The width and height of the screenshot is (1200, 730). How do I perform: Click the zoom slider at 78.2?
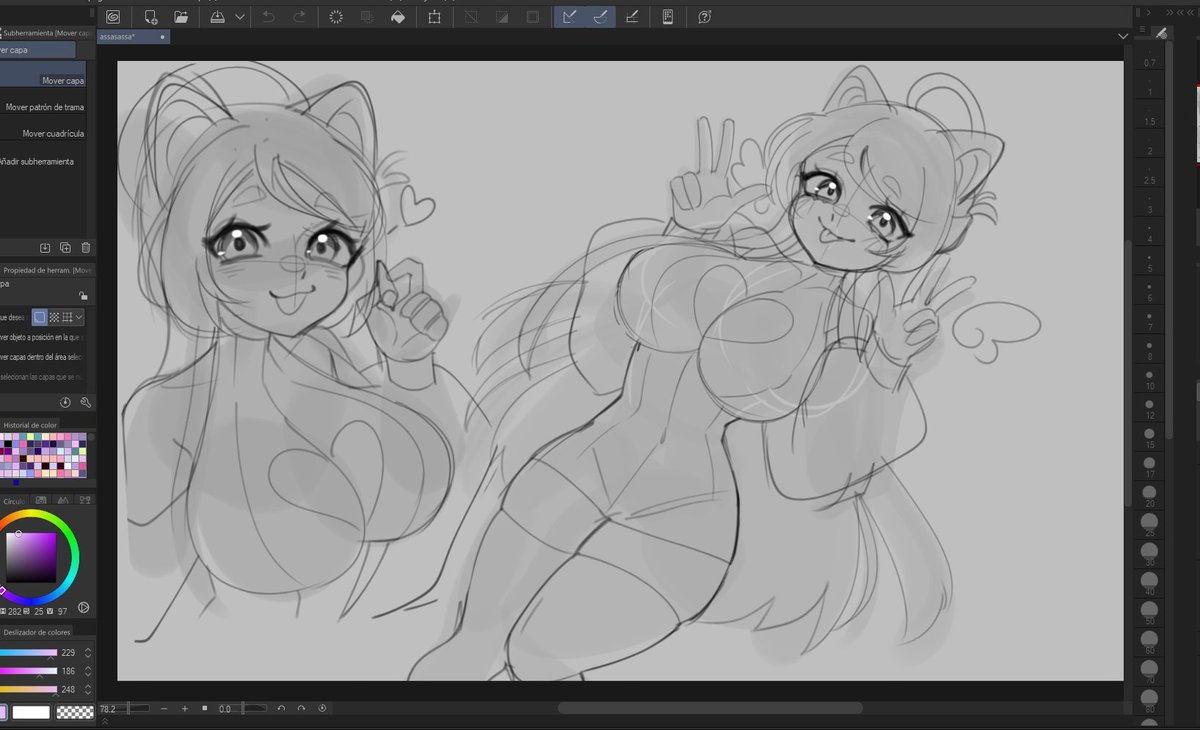[124, 709]
